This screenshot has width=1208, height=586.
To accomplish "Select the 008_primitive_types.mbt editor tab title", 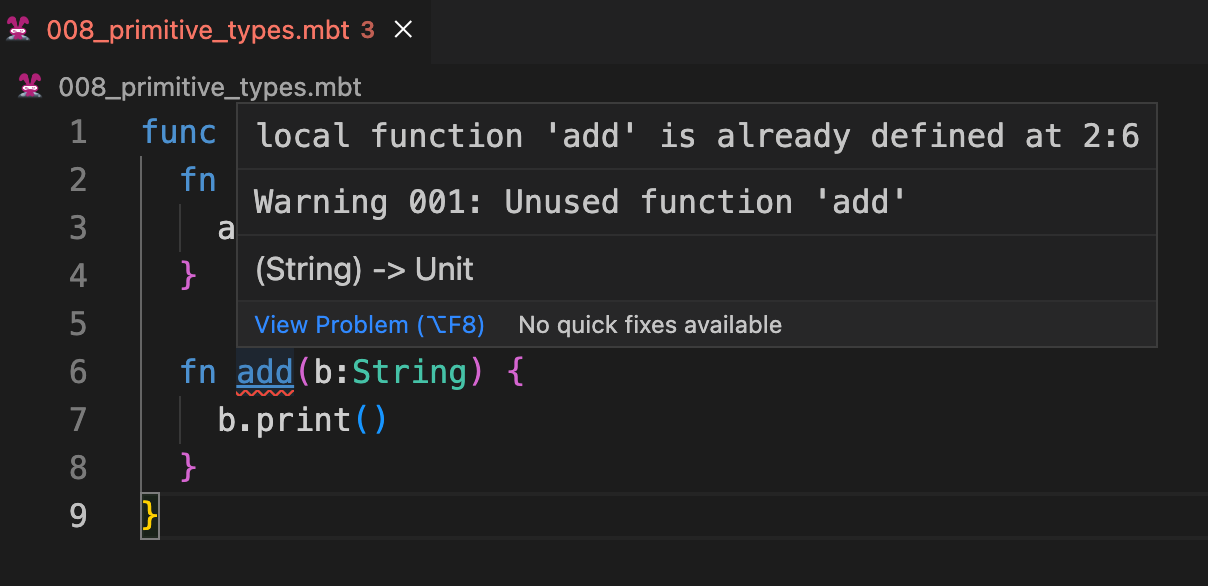I will click(198, 30).
